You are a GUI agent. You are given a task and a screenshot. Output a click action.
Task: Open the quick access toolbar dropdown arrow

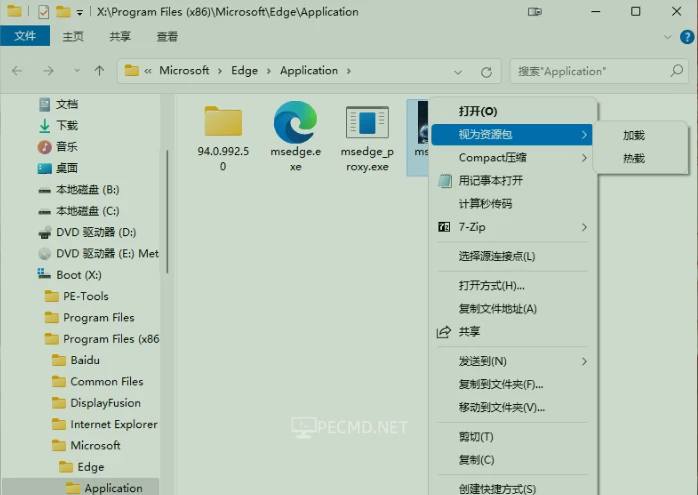point(79,12)
